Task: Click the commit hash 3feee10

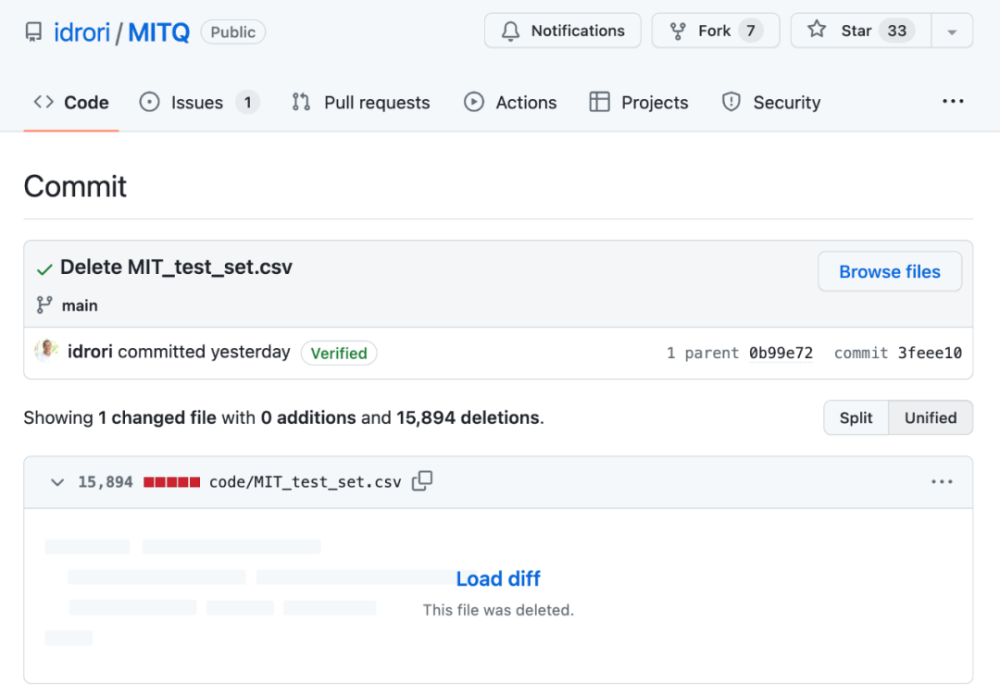Action: pos(929,353)
